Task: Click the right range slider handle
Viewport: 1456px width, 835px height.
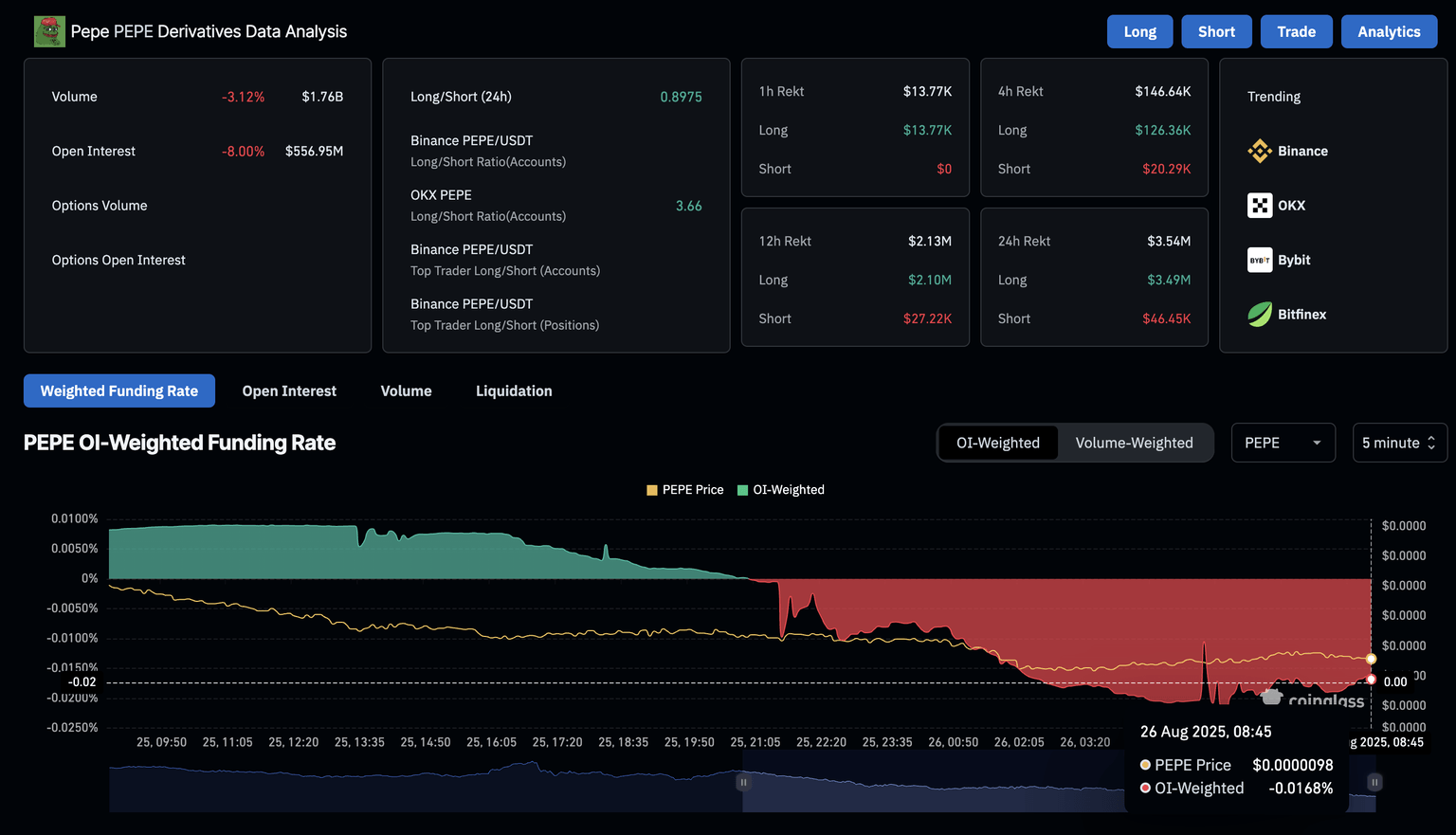Action: pos(1374,782)
